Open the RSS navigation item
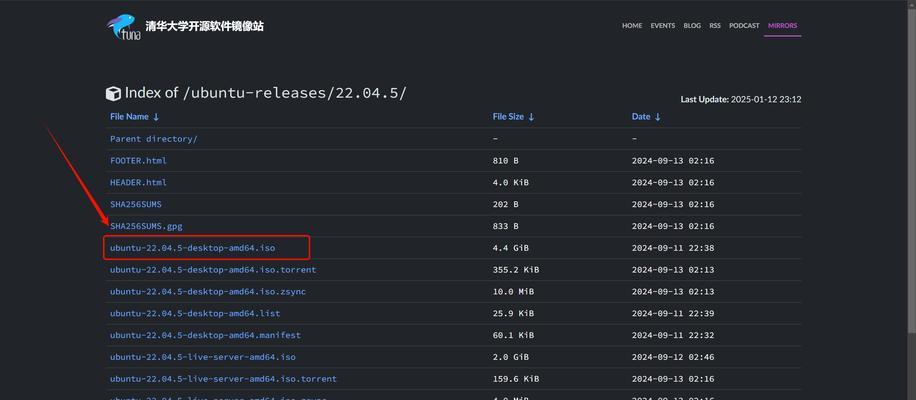 (715, 26)
